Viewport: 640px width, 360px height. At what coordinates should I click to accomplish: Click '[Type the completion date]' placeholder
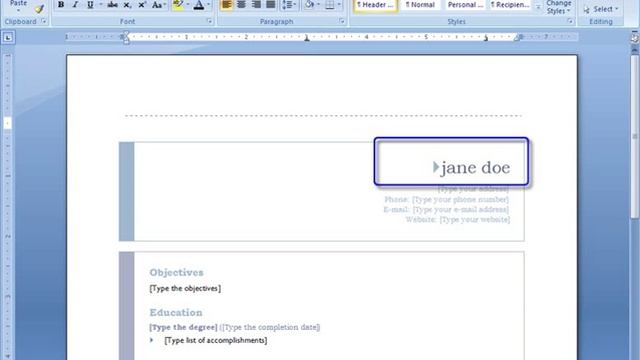coord(270,327)
